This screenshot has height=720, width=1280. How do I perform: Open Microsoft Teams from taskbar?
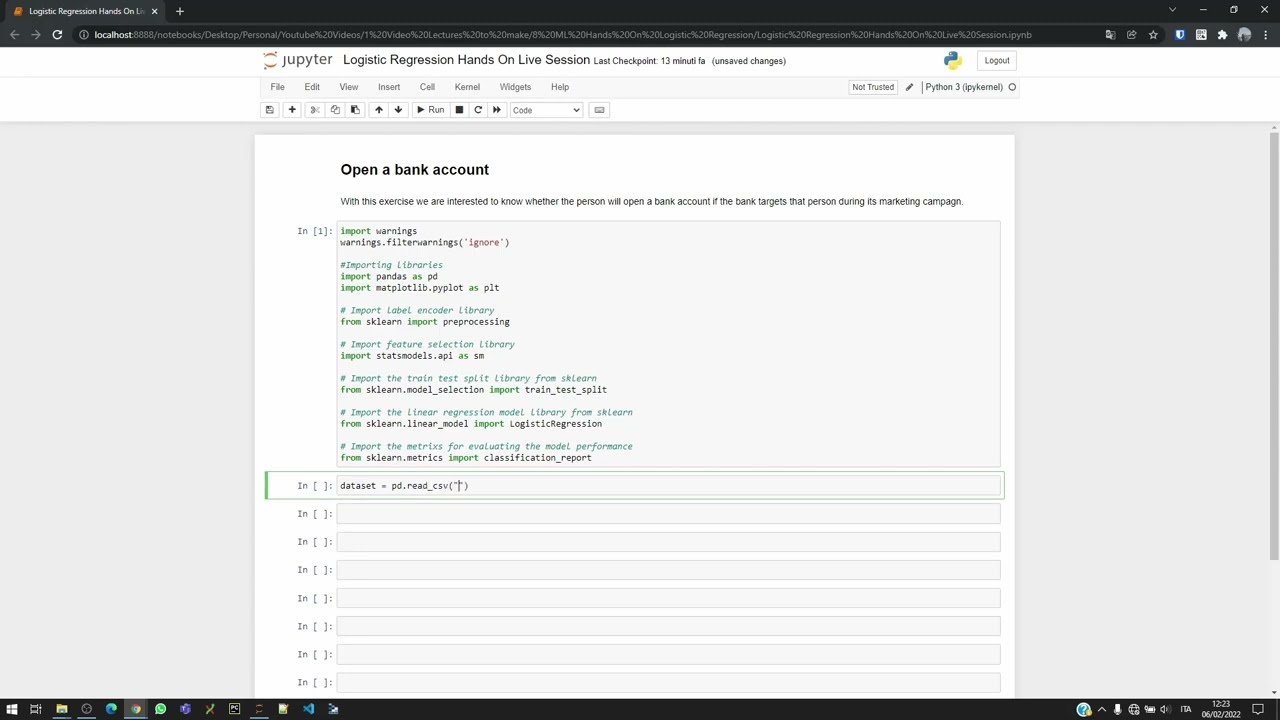[x=185, y=709]
